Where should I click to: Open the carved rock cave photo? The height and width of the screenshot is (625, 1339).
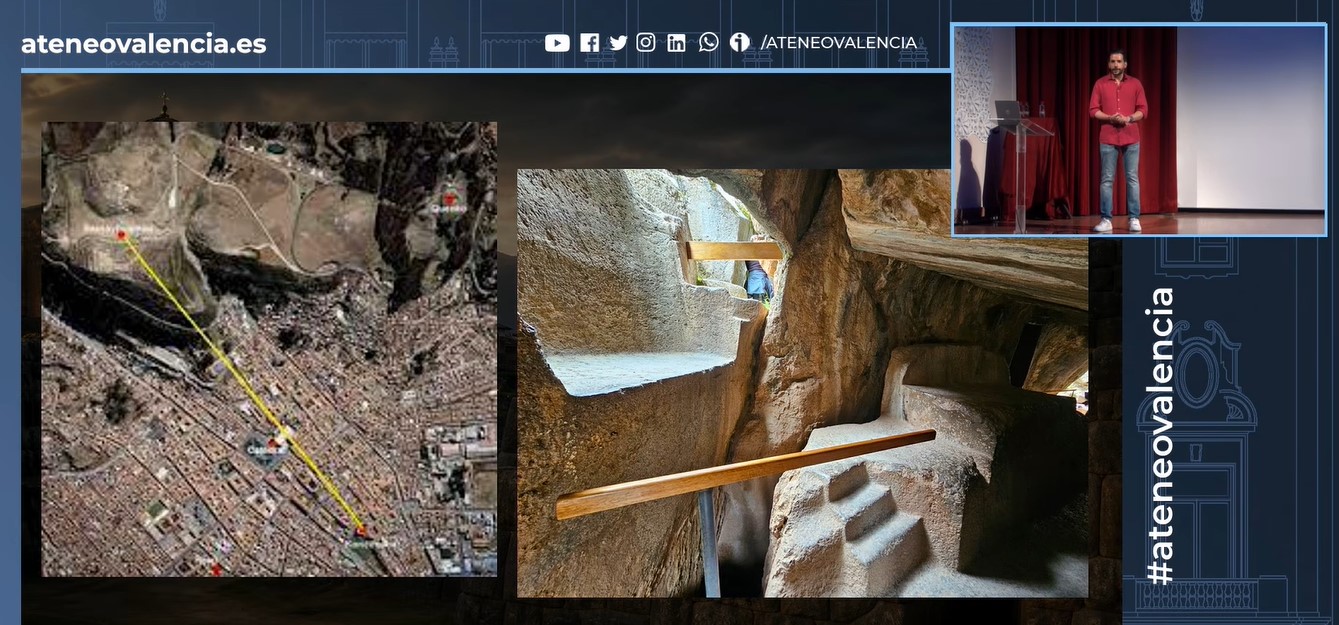[802, 383]
